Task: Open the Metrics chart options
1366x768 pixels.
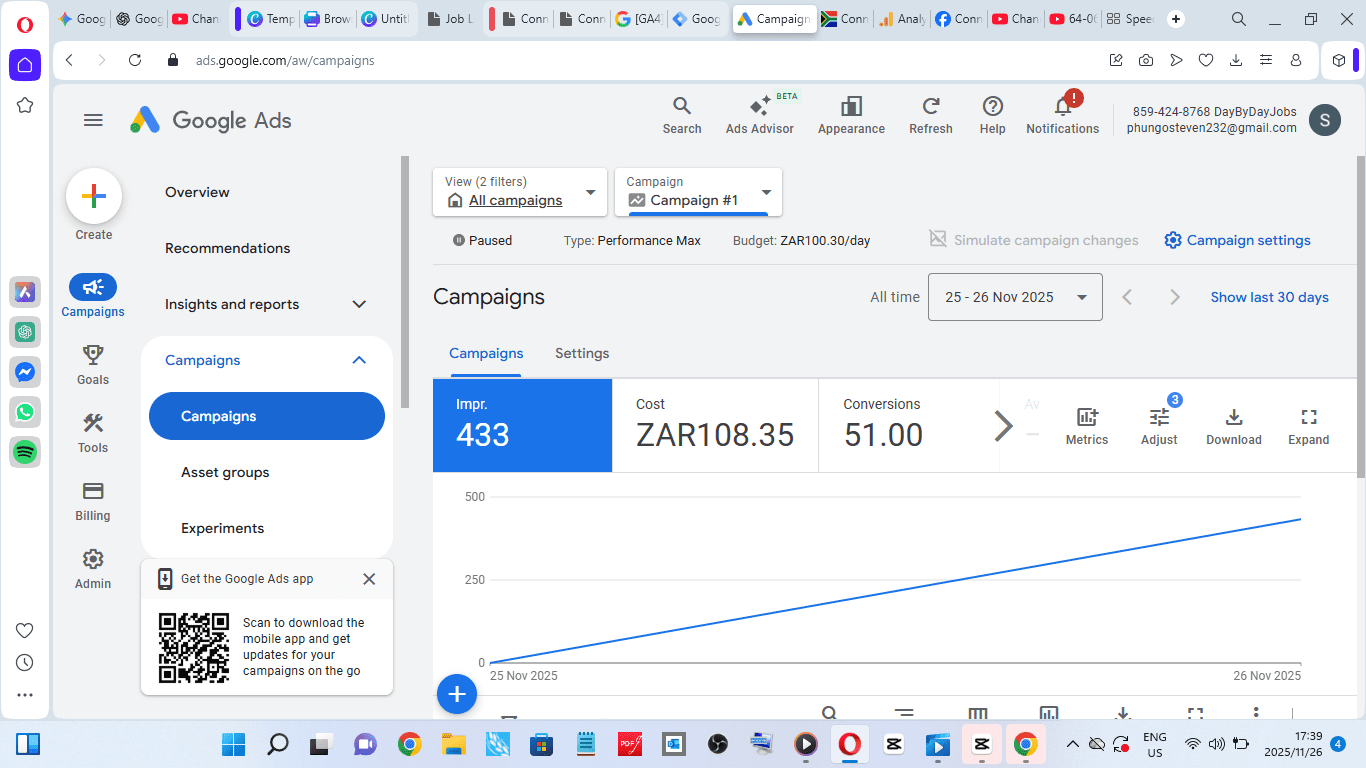Action: click(1087, 426)
